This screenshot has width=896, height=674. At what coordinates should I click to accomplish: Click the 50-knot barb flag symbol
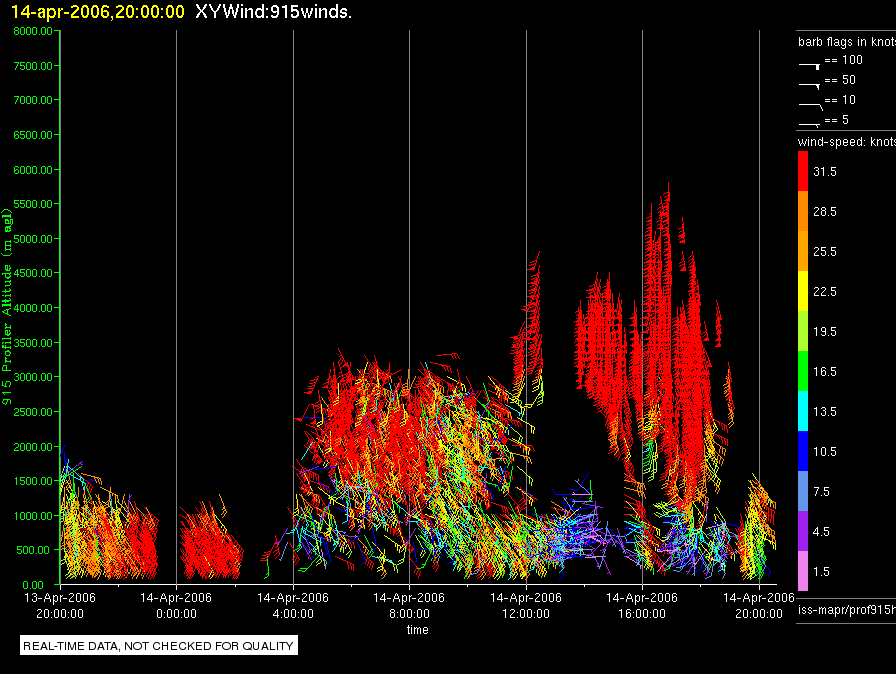point(810,86)
